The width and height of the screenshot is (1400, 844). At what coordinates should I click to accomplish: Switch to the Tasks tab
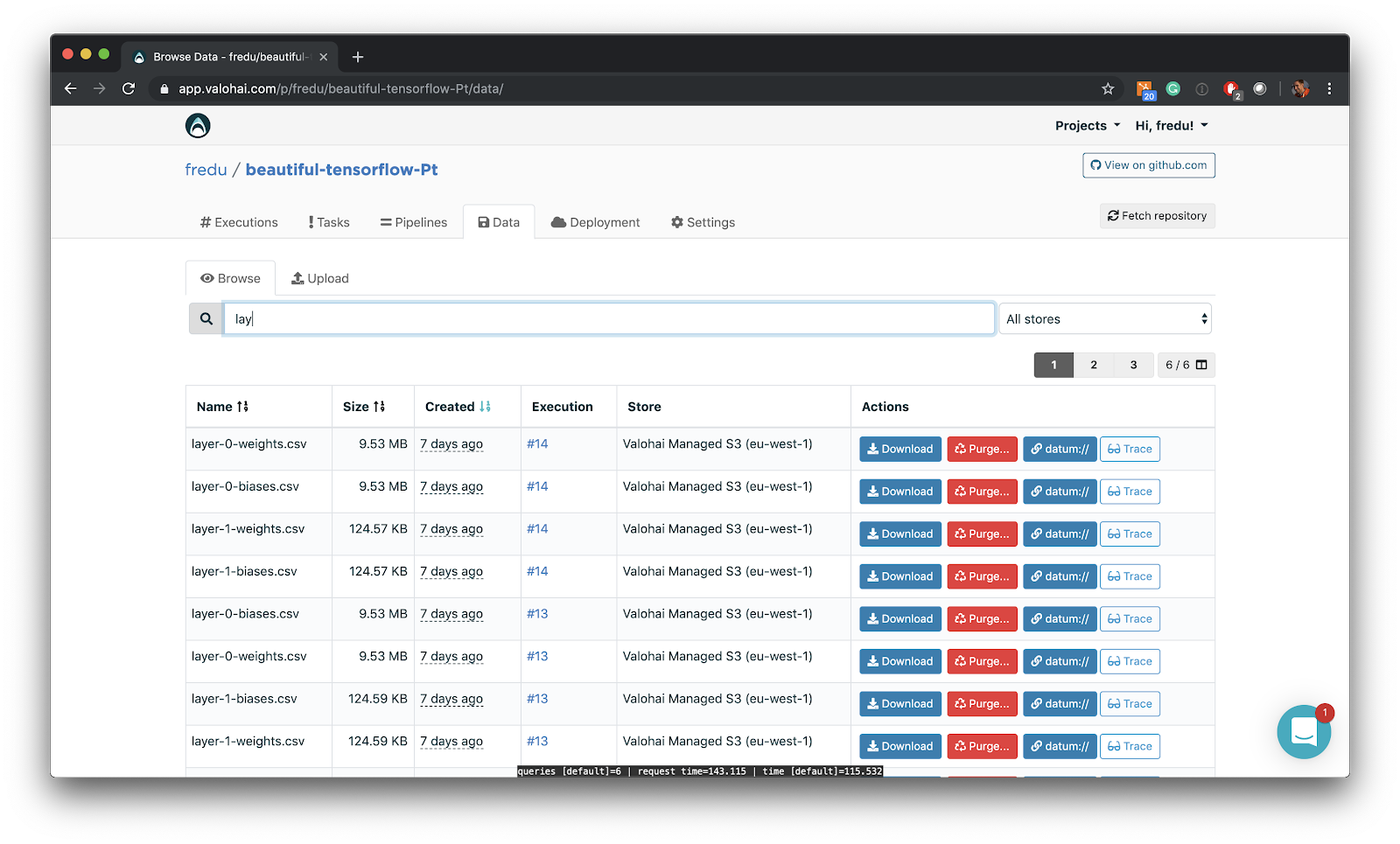pos(329,222)
